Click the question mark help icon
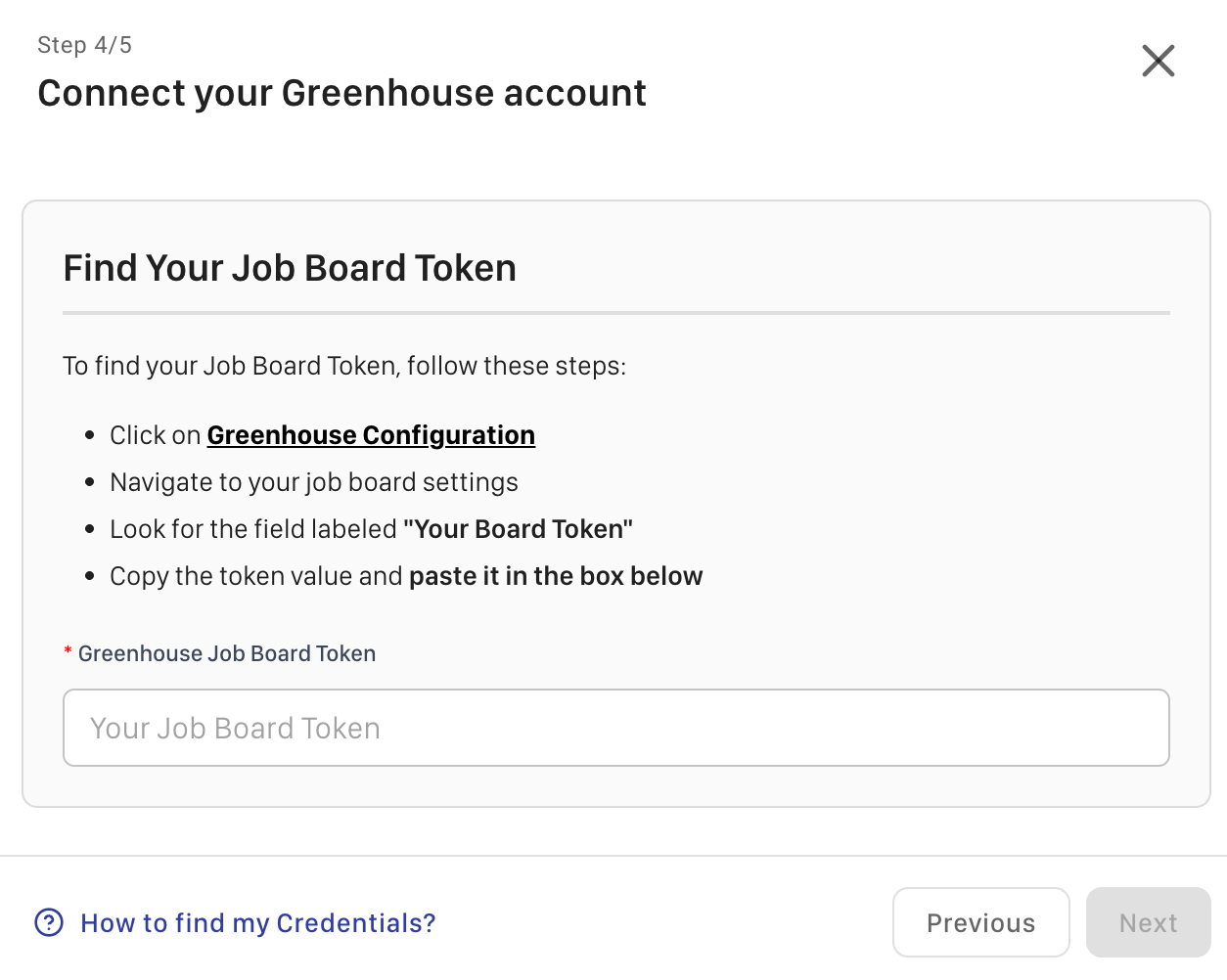Viewport: 1227px width, 980px height. 49,922
